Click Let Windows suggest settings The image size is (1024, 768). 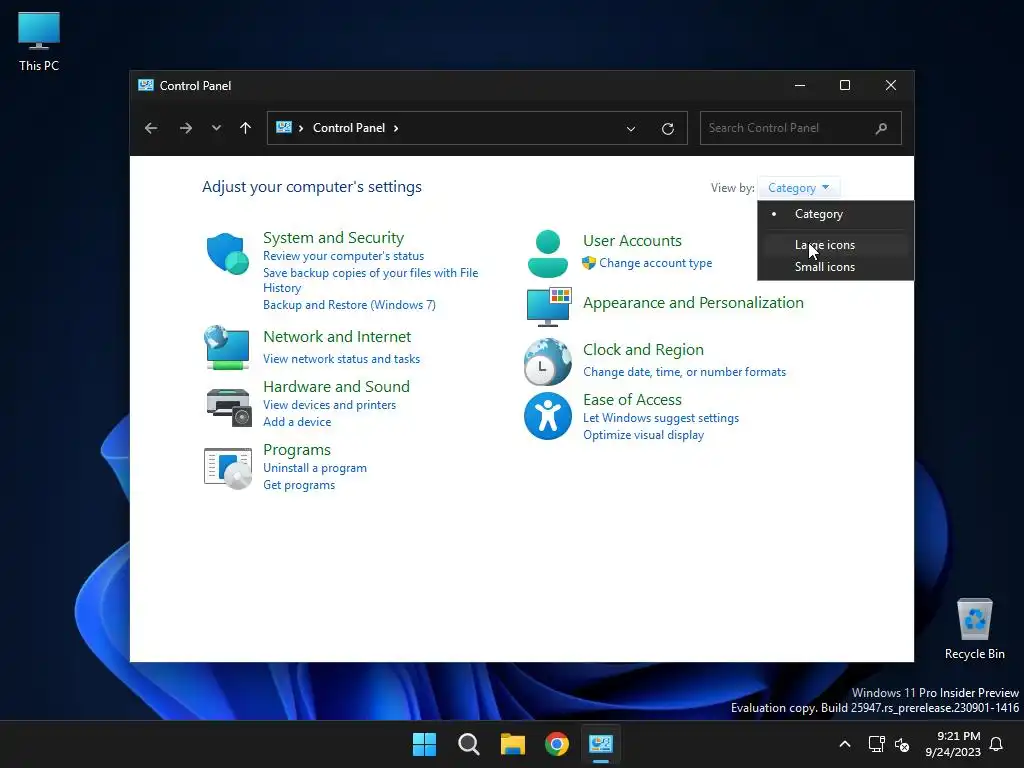pos(661,418)
